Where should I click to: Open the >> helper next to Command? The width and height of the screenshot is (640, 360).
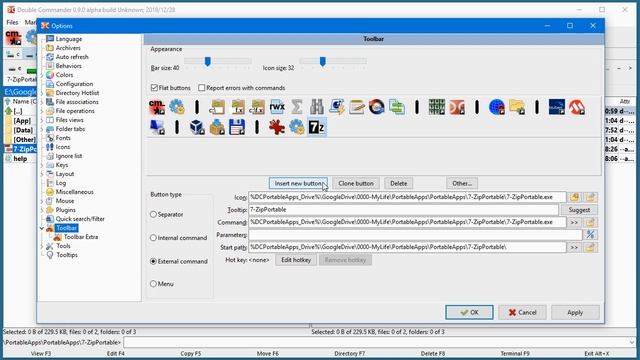click(x=574, y=222)
